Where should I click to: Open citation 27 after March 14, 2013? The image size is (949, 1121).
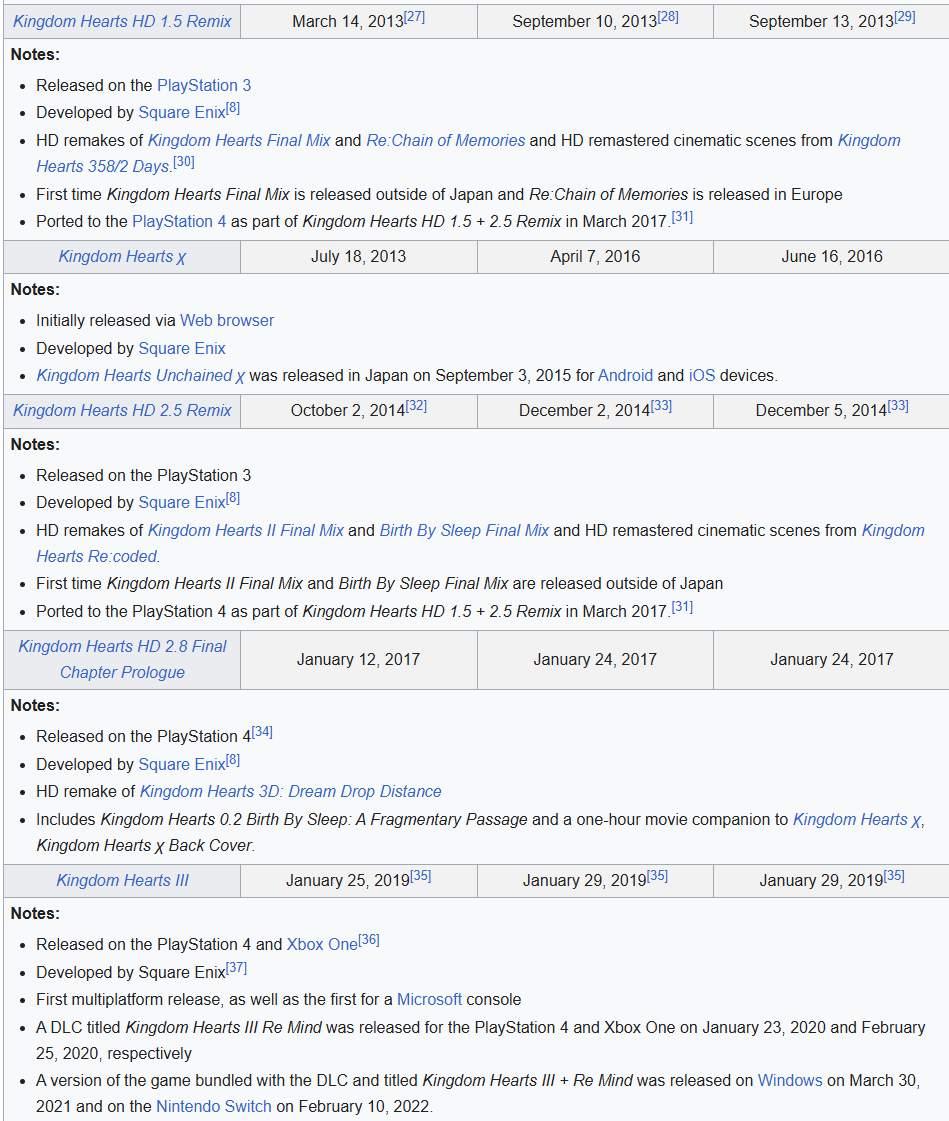pos(414,16)
